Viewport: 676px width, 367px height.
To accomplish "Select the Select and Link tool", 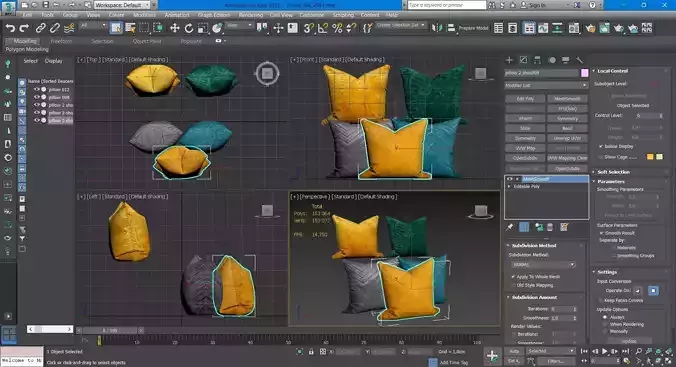I will pyautogui.click(x=41, y=28).
